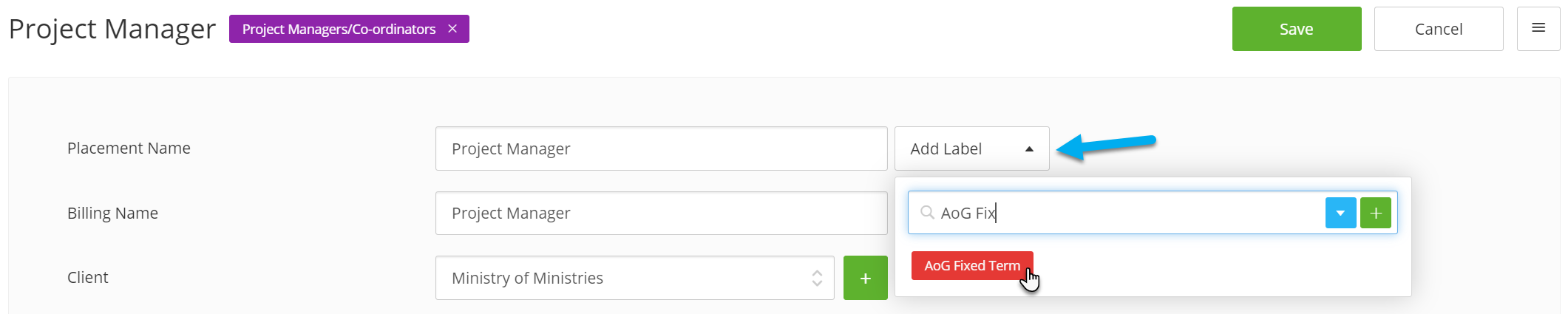Viewport: 1568px width, 314px height.
Task: Open the hamburger menu next to Cancel
Action: pyautogui.click(x=1538, y=29)
